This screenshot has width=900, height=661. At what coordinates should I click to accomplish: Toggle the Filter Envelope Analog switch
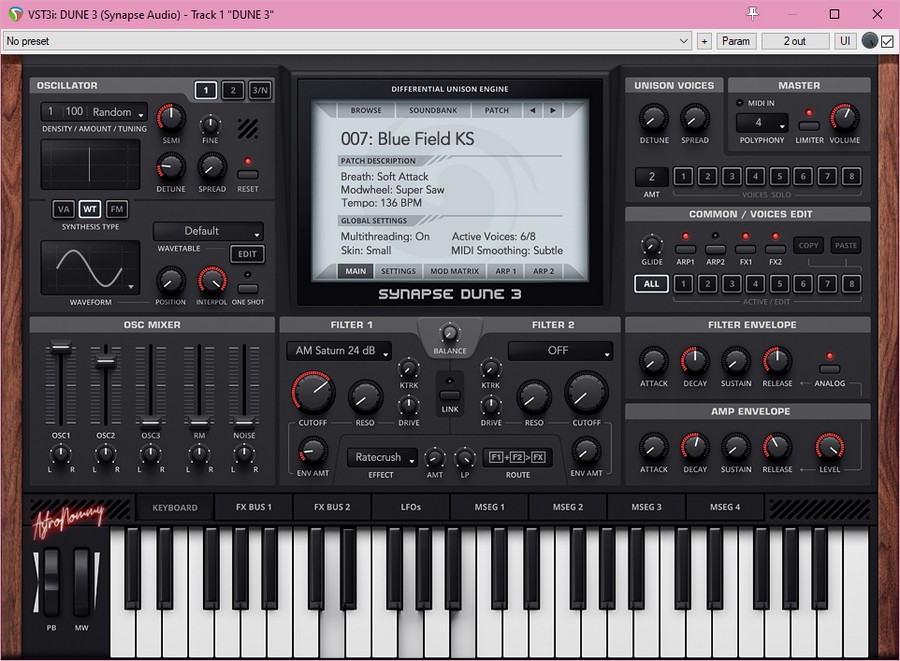coord(829,368)
